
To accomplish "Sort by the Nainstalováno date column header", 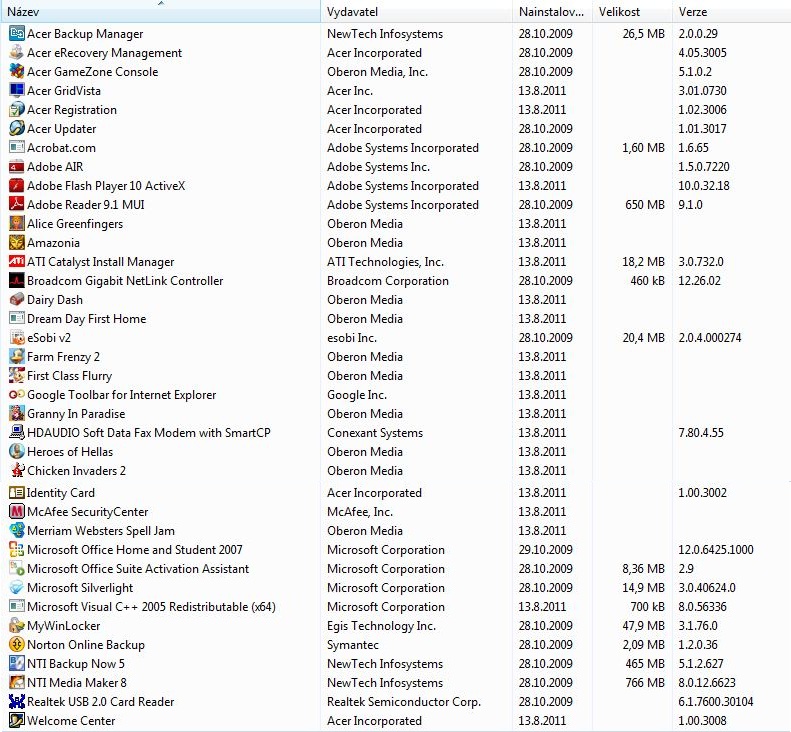I will 552,11.
